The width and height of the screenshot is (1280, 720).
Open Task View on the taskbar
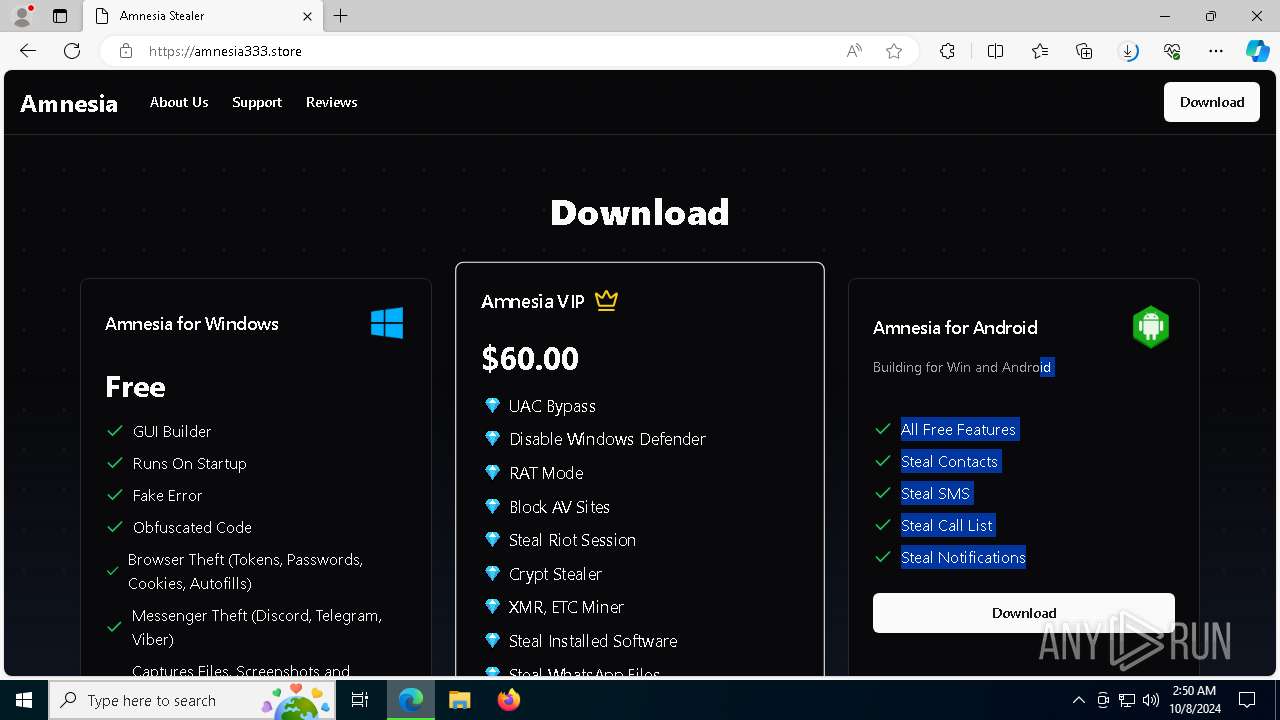click(x=360, y=700)
